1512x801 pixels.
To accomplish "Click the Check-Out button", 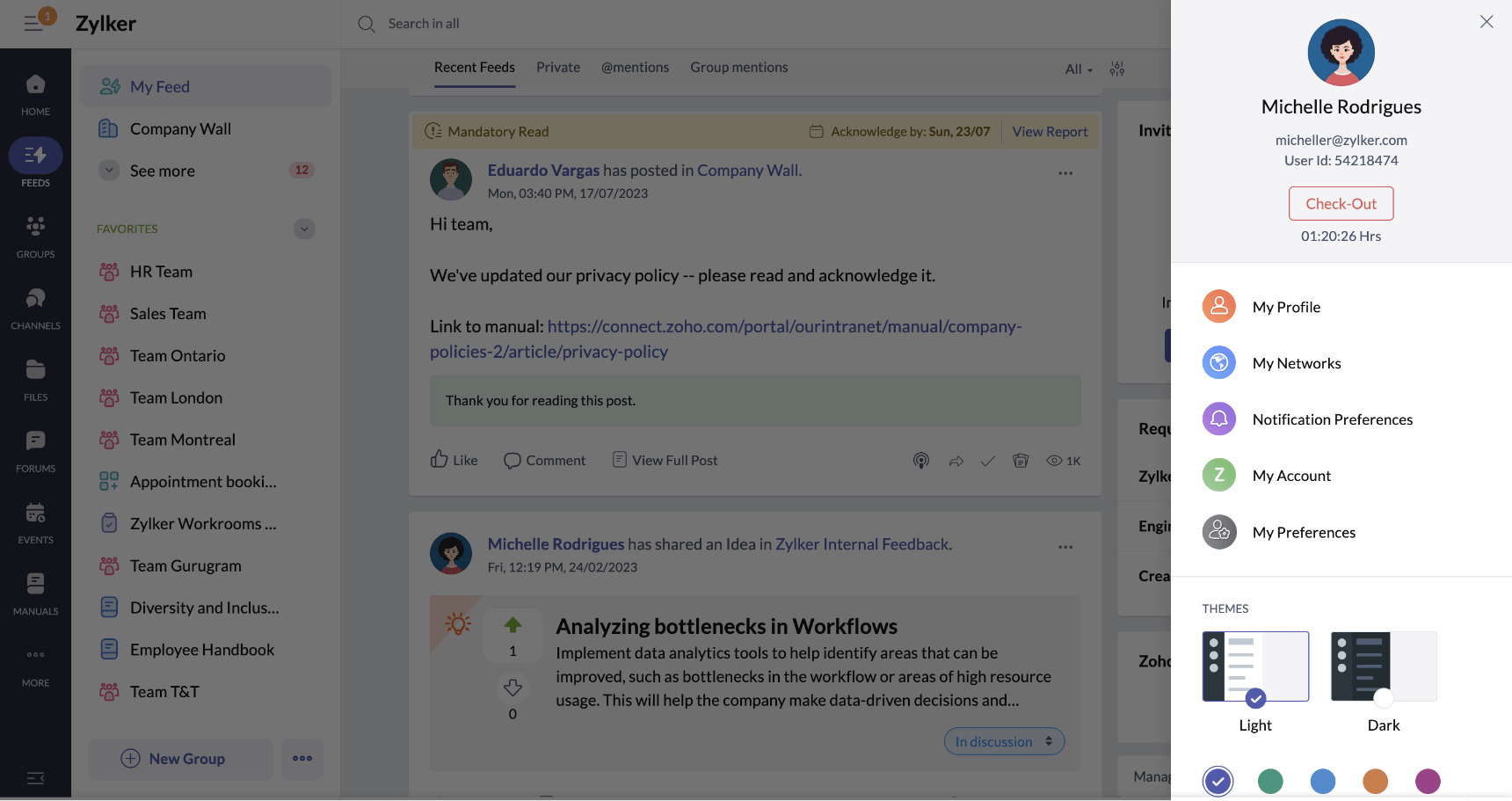I will 1341,203.
